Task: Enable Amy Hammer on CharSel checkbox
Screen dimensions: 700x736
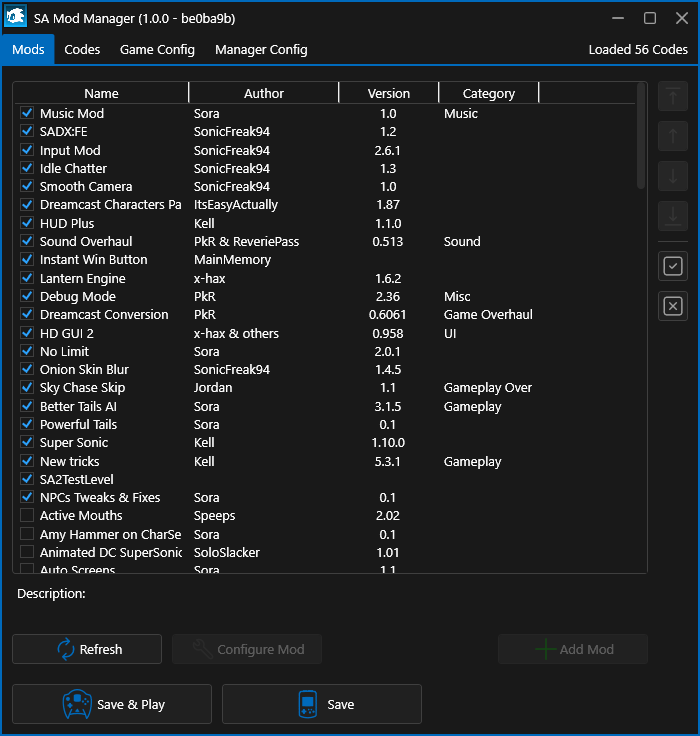Action: click(27, 534)
